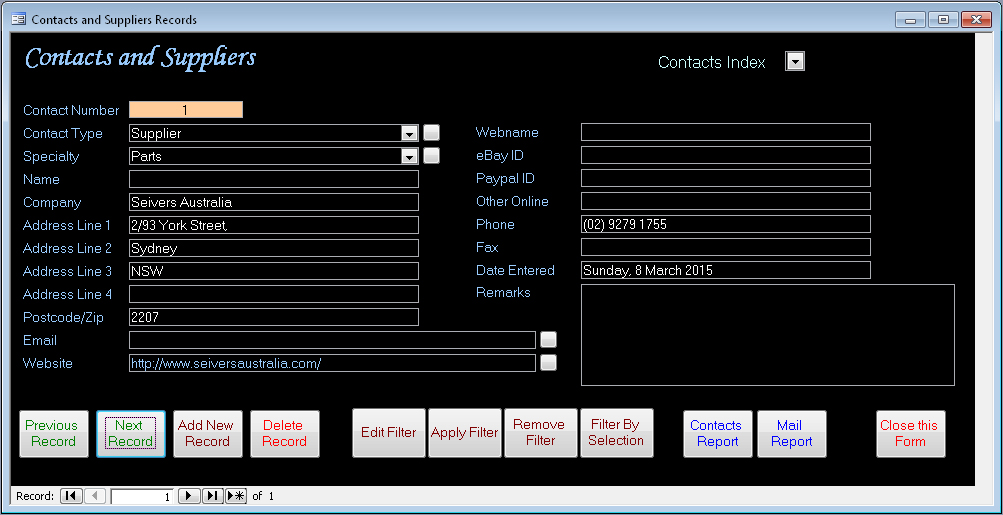Click the empty eBay ID field
Screen dimensions: 1003x515
[x=726, y=155]
